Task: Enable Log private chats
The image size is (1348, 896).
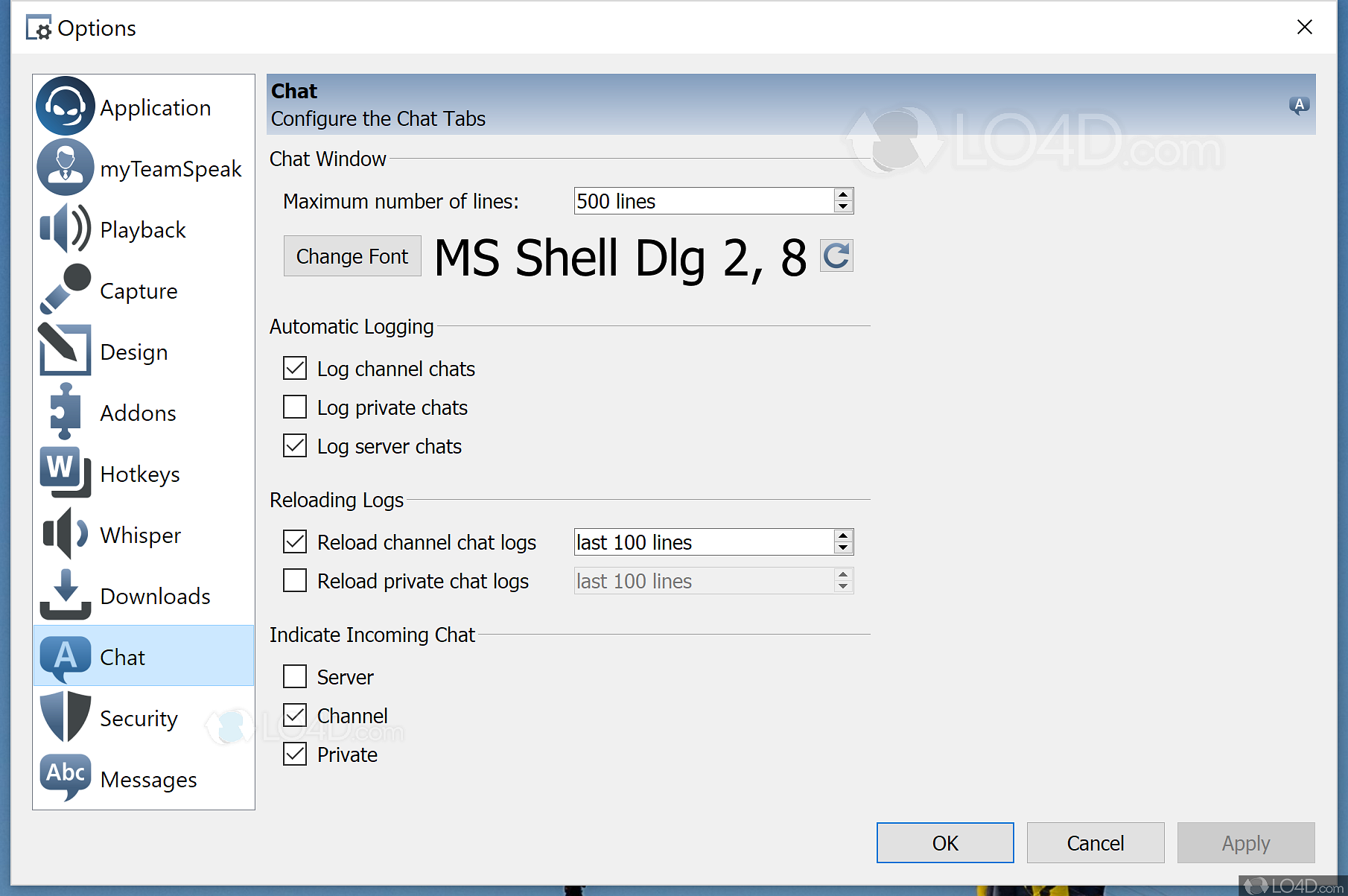Action: [x=295, y=407]
